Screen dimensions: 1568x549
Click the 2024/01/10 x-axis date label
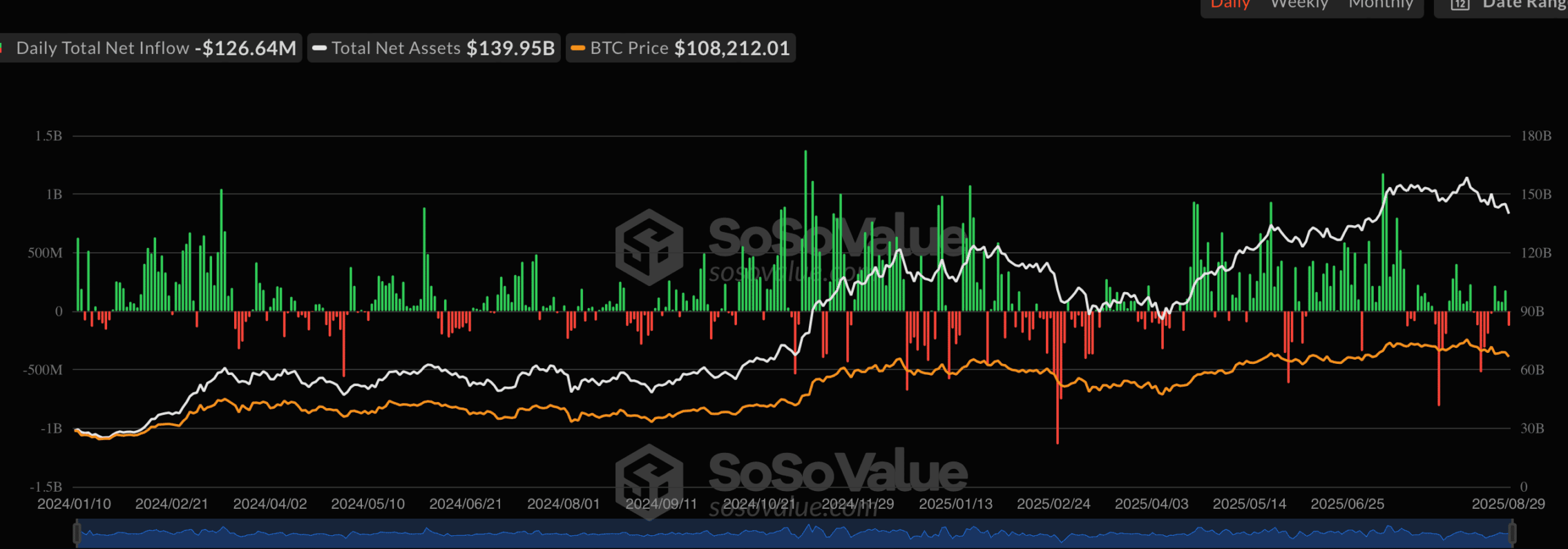pyautogui.click(x=74, y=504)
